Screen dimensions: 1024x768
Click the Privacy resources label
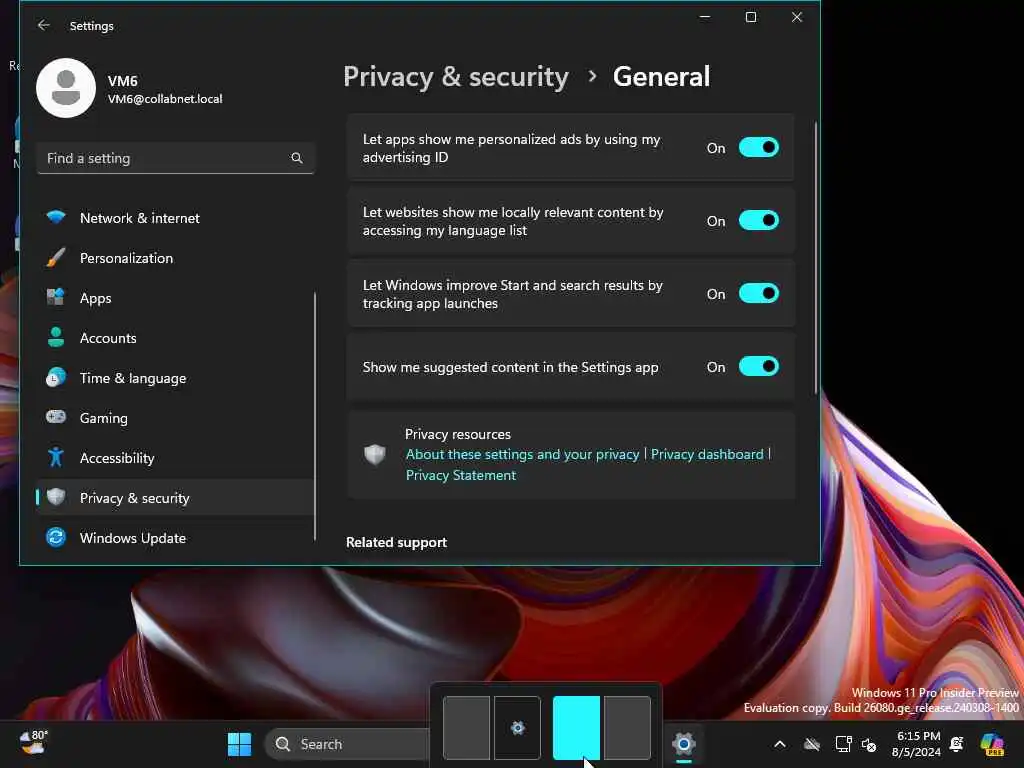tap(458, 434)
